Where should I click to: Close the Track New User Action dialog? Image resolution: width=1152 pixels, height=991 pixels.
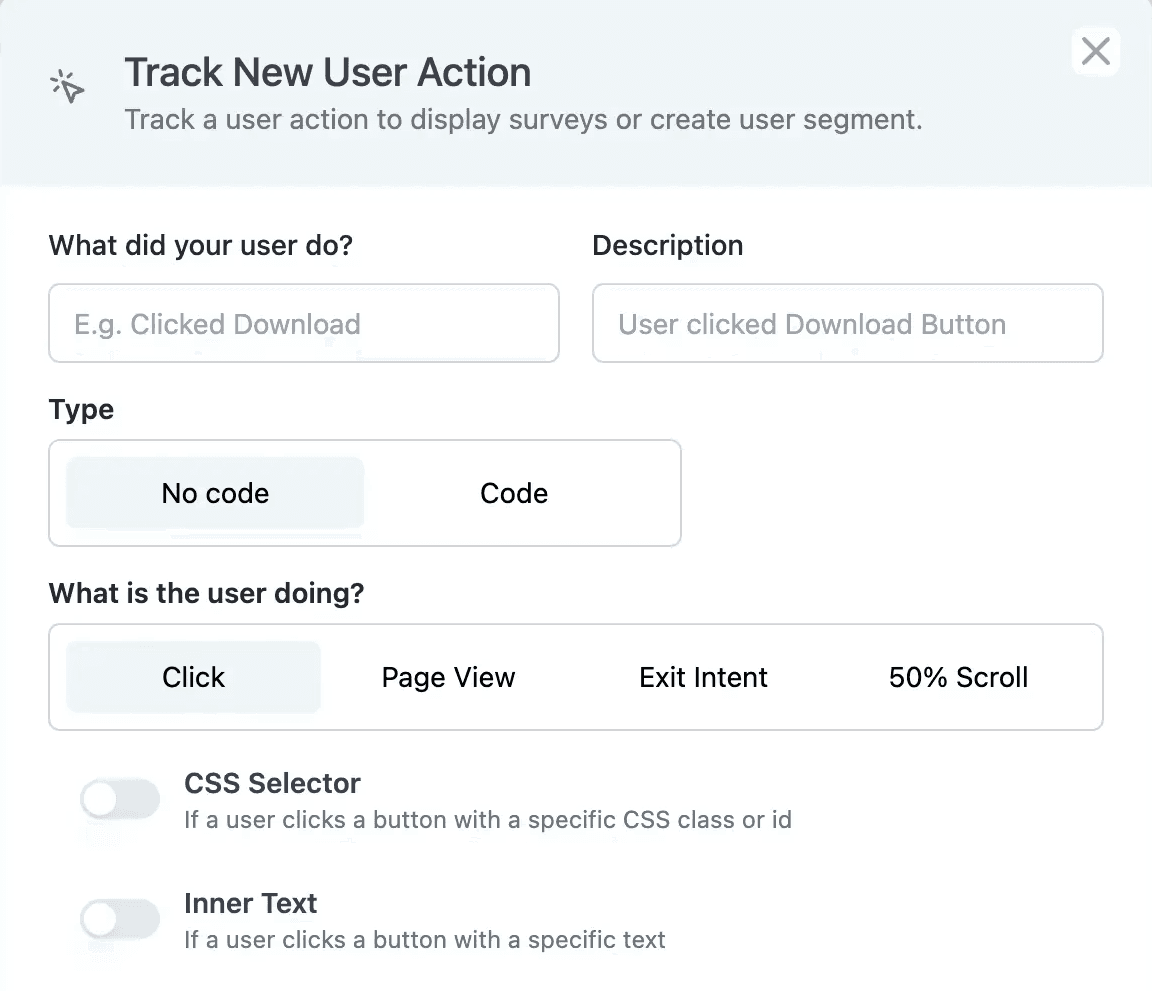(1095, 52)
